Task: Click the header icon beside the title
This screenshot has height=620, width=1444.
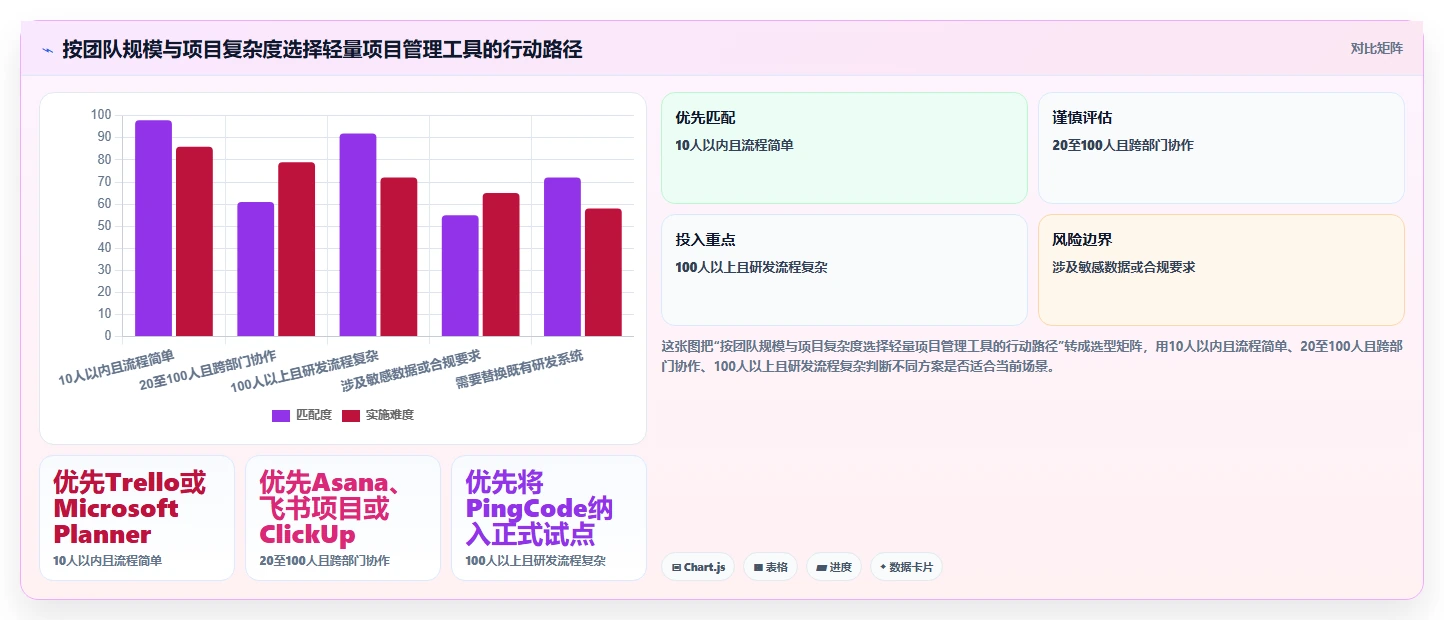Action: [x=47, y=49]
